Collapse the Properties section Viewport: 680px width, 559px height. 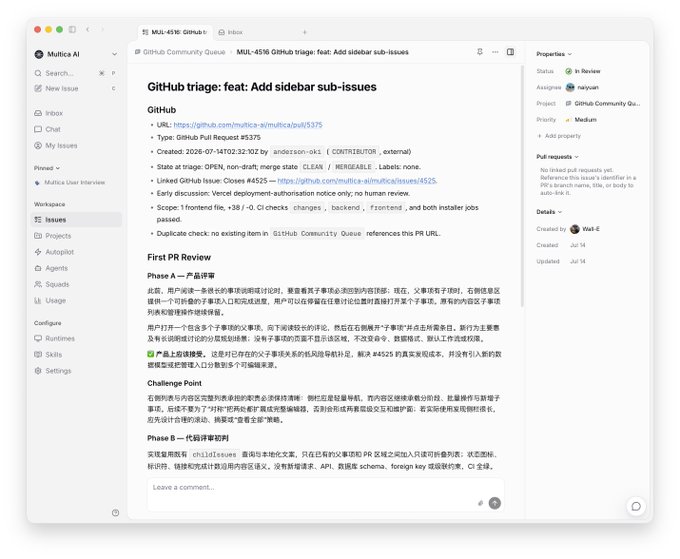coord(554,54)
